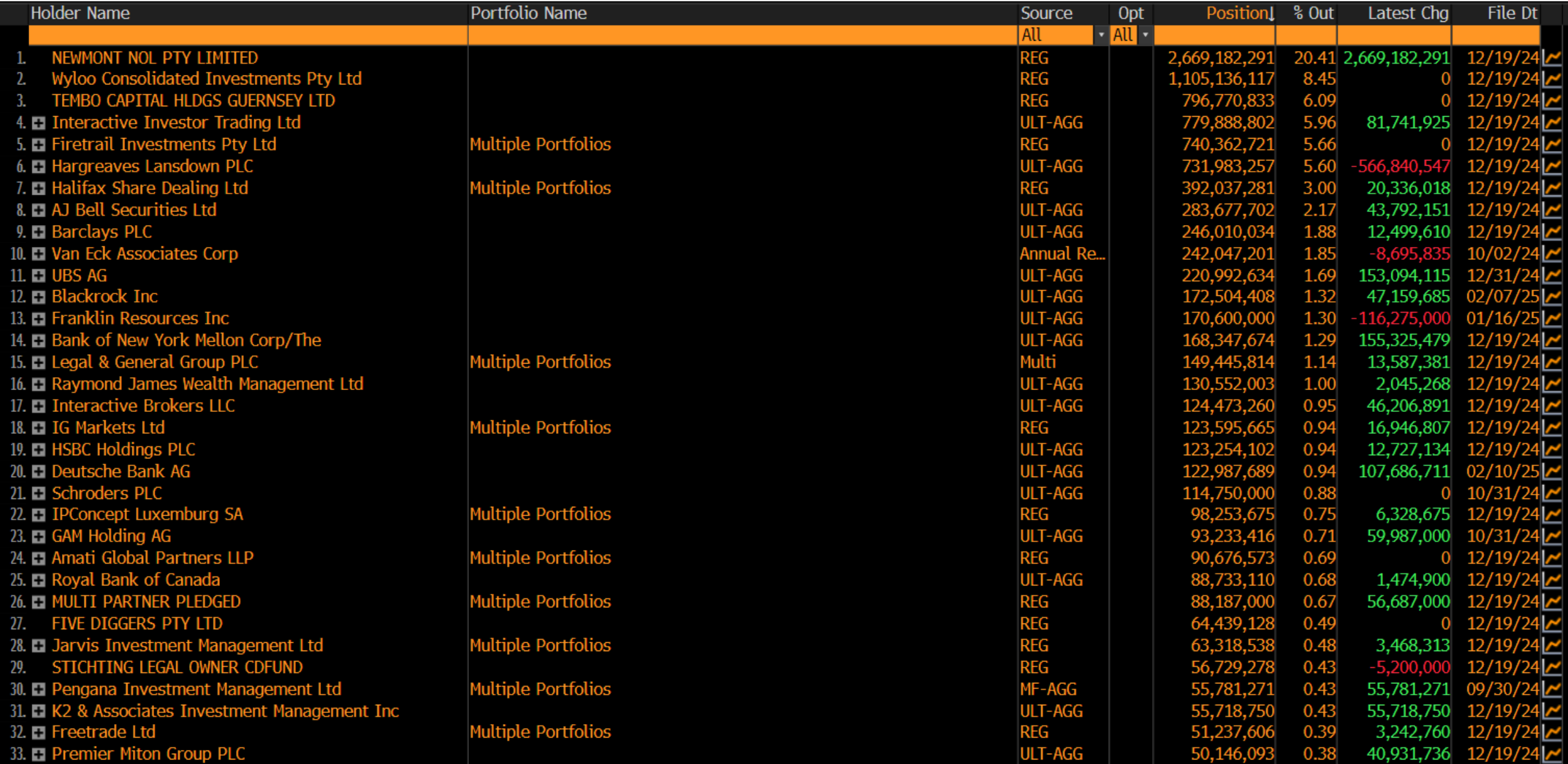Viewport: 1568px width, 764px height.
Task: Expand K2 & Associates Investment Management holder
Action: (x=39, y=712)
